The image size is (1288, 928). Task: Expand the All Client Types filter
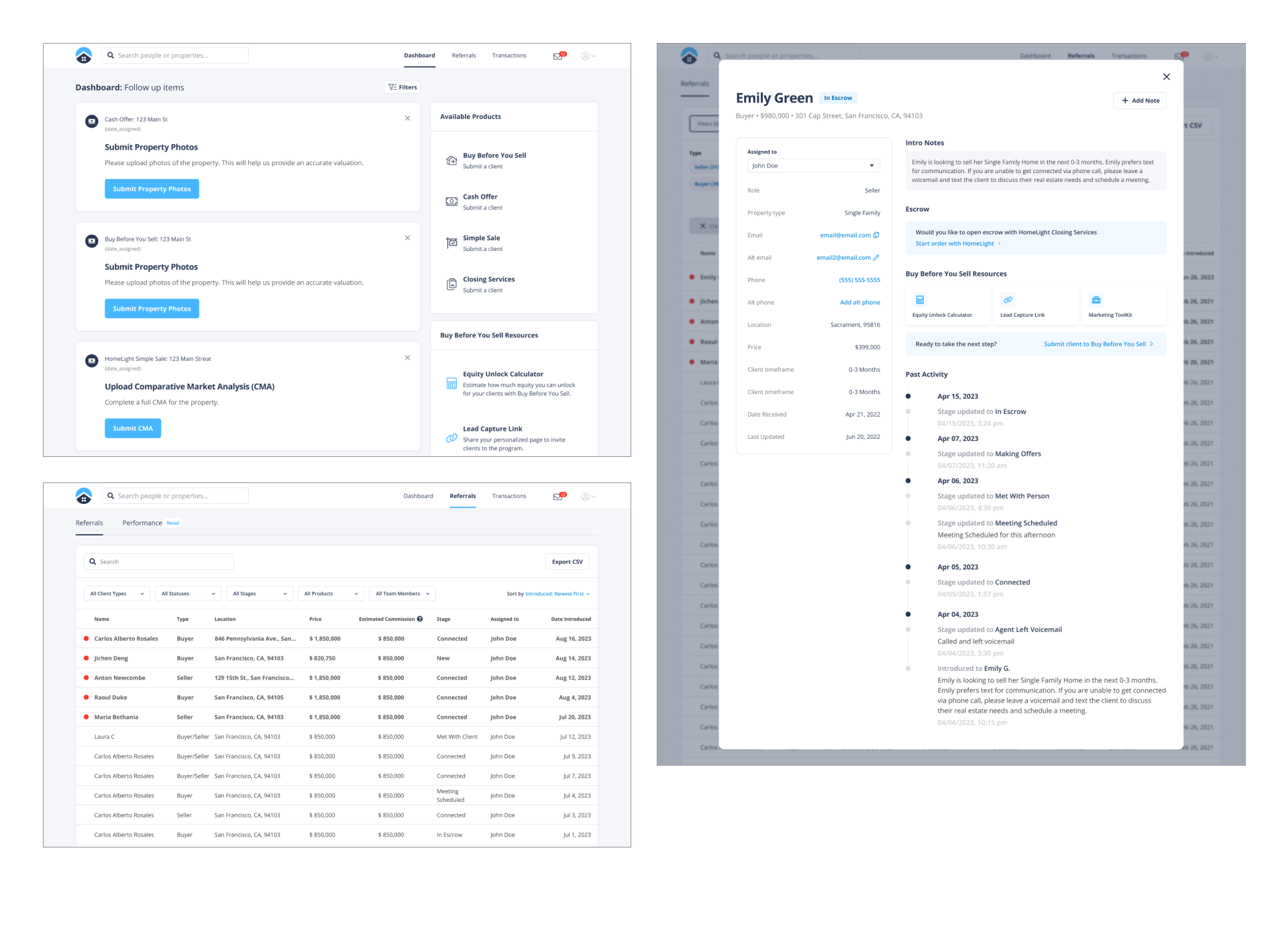(x=117, y=593)
